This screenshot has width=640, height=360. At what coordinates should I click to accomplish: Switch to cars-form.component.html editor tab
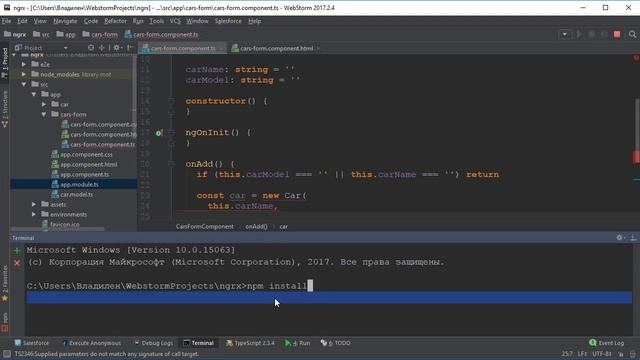click(x=276, y=48)
